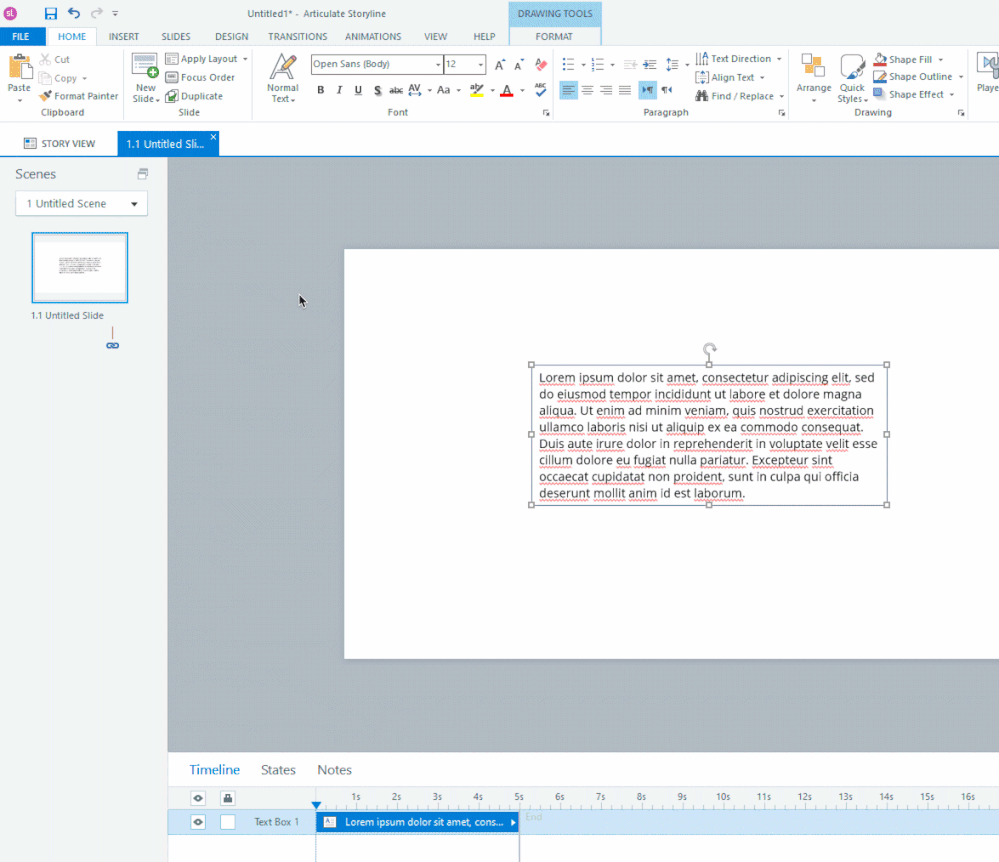999x862 pixels.
Task: Toggle bold formatting
Action: pyautogui.click(x=320, y=90)
